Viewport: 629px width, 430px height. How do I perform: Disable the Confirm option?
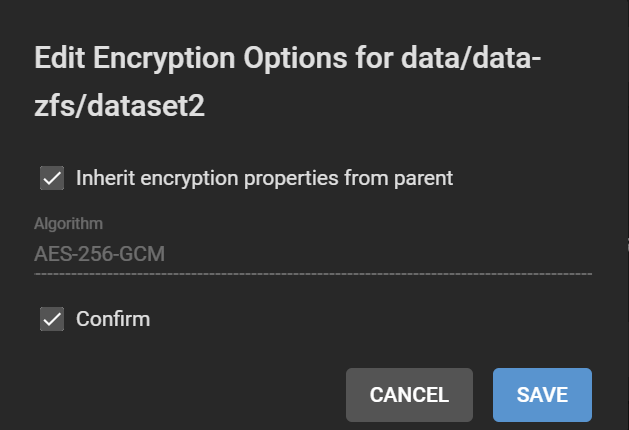(x=52, y=320)
